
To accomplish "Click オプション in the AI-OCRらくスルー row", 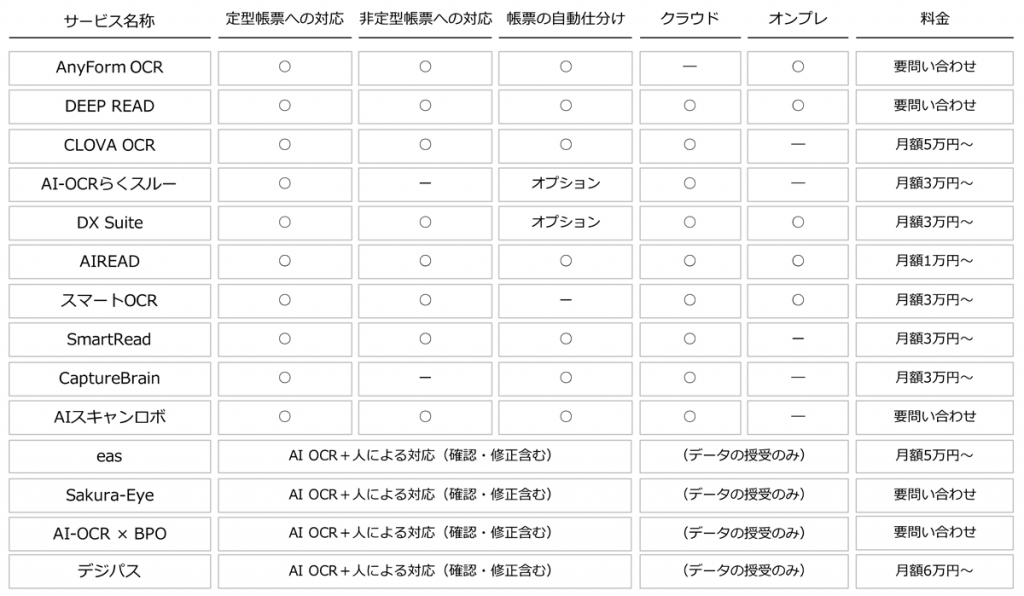I will click(x=566, y=183).
